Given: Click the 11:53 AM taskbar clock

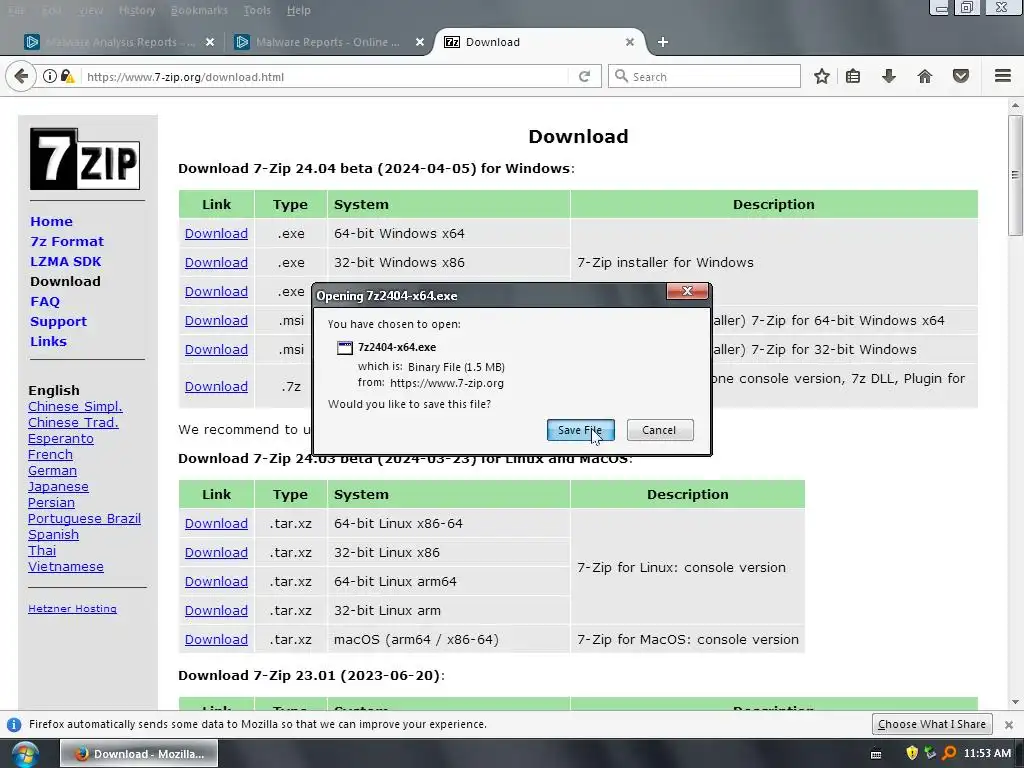Looking at the screenshot, I should [987, 754].
